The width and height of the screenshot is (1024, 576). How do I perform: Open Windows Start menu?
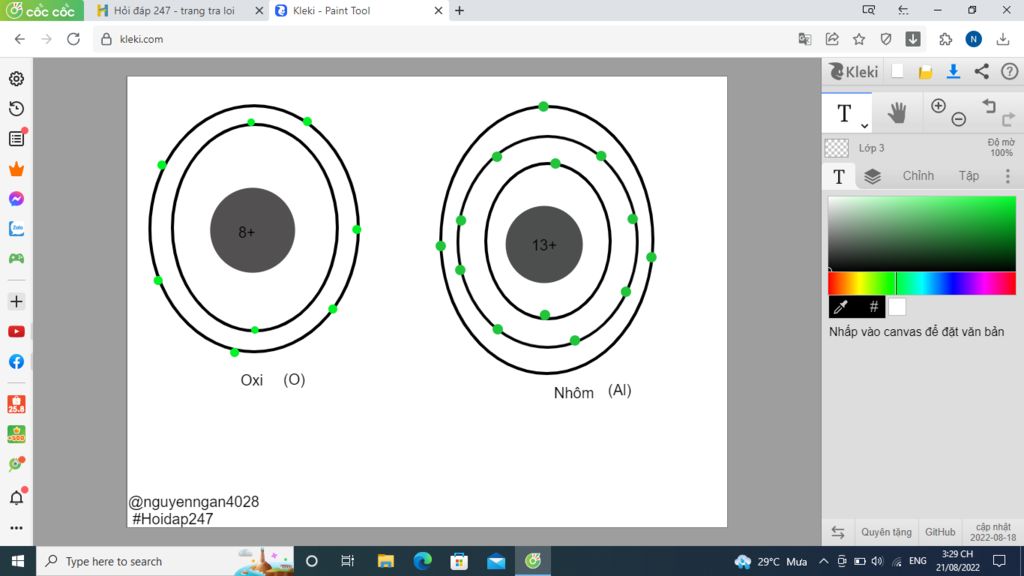coord(18,561)
